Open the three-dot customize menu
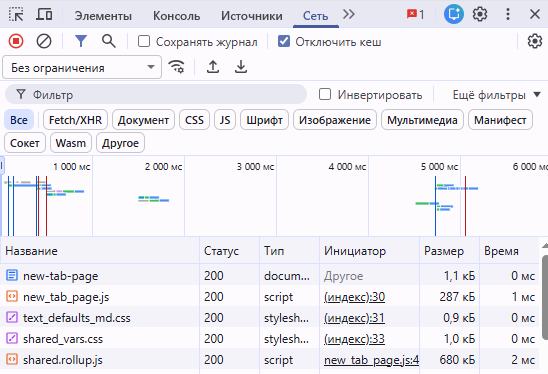 pyautogui.click(x=508, y=14)
